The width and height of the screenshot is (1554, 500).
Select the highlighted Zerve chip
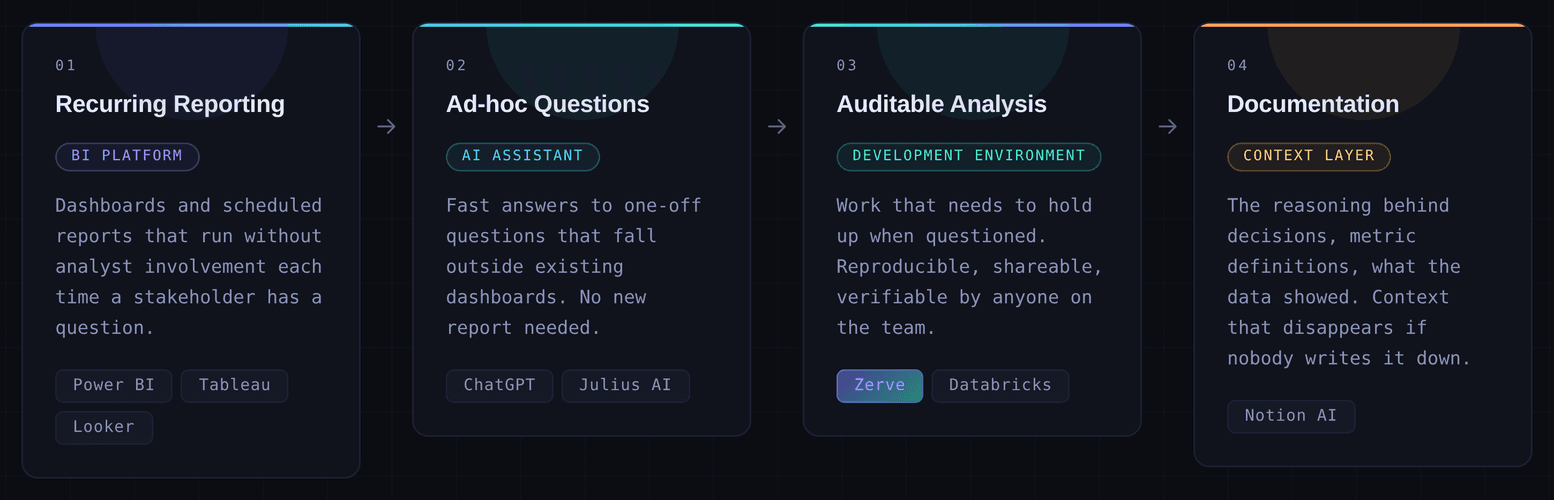pyautogui.click(x=880, y=386)
